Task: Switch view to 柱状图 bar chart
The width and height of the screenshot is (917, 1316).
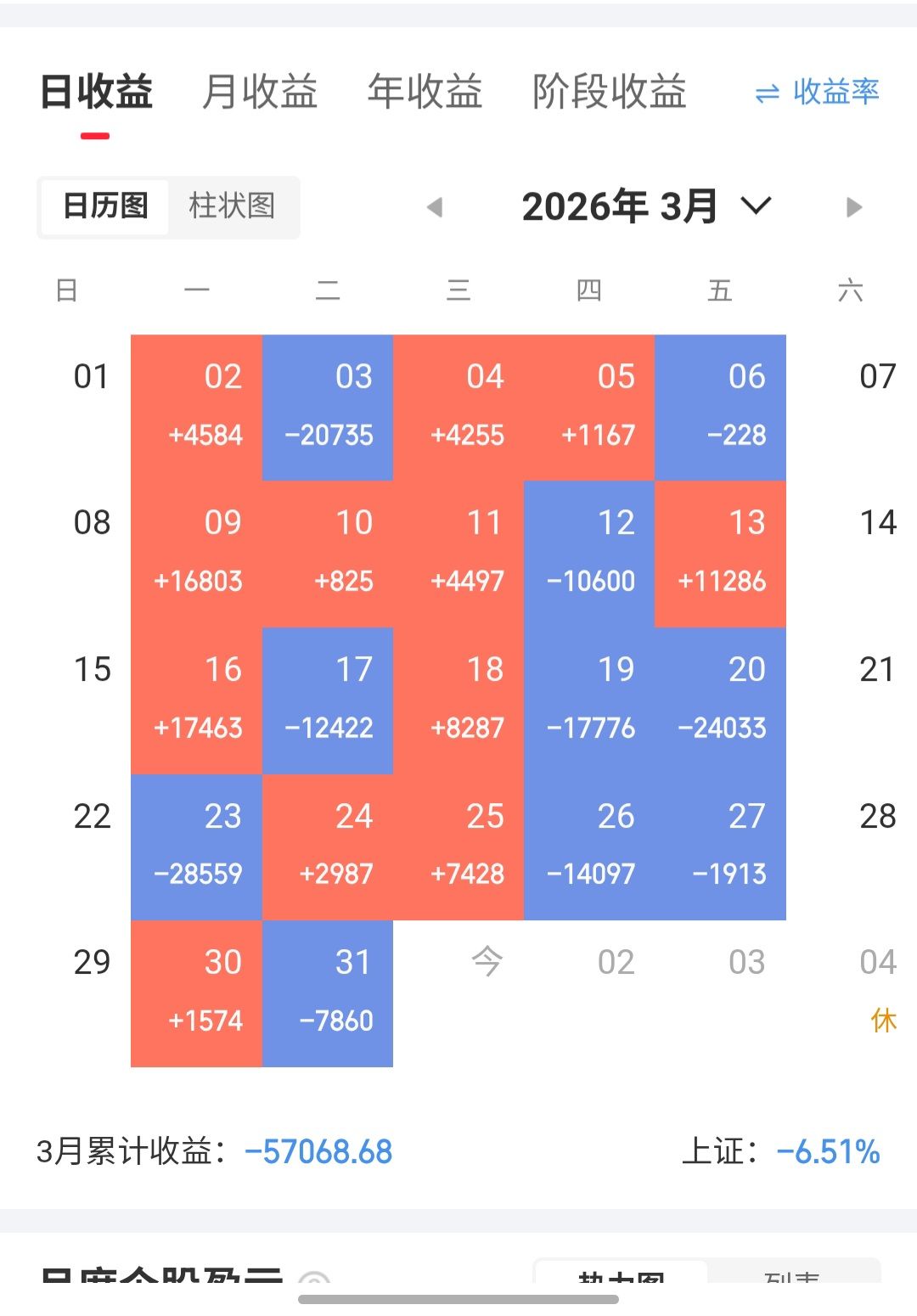Action: [x=232, y=205]
